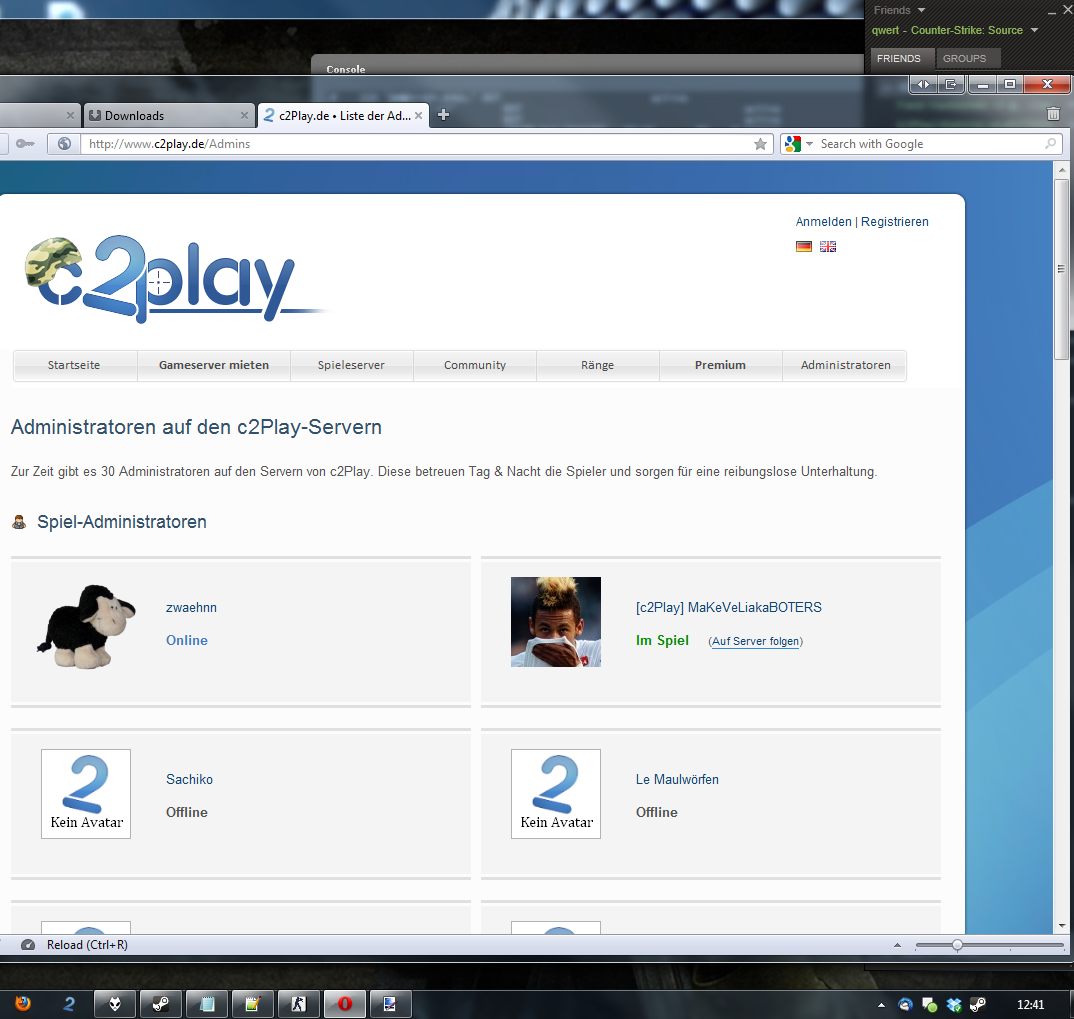Click the Counter-Strike taskbar icon
1074x1019 pixels.
coord(298,1004)
